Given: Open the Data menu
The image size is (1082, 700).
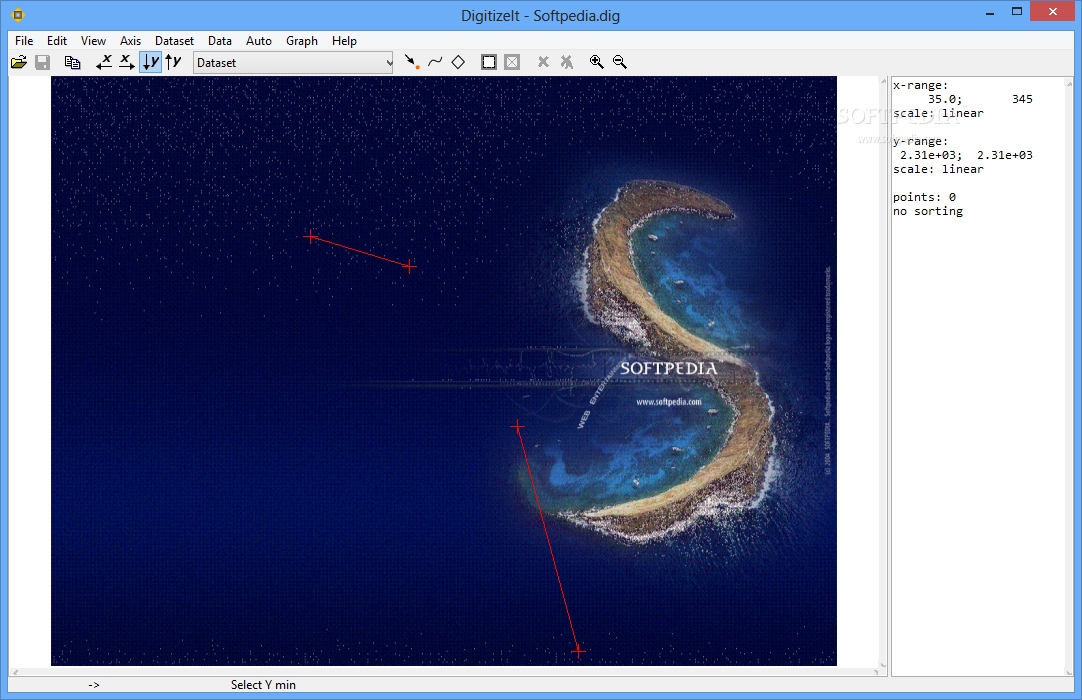Looking at the screenshot, I should point(220,41).
